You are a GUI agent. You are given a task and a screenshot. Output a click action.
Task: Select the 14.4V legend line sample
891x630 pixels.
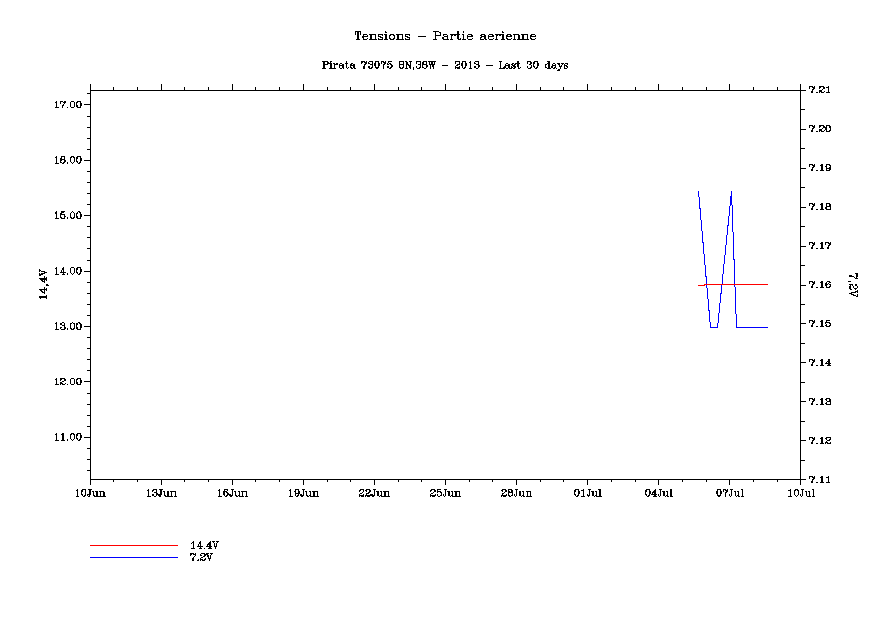(x=133, y=546)
